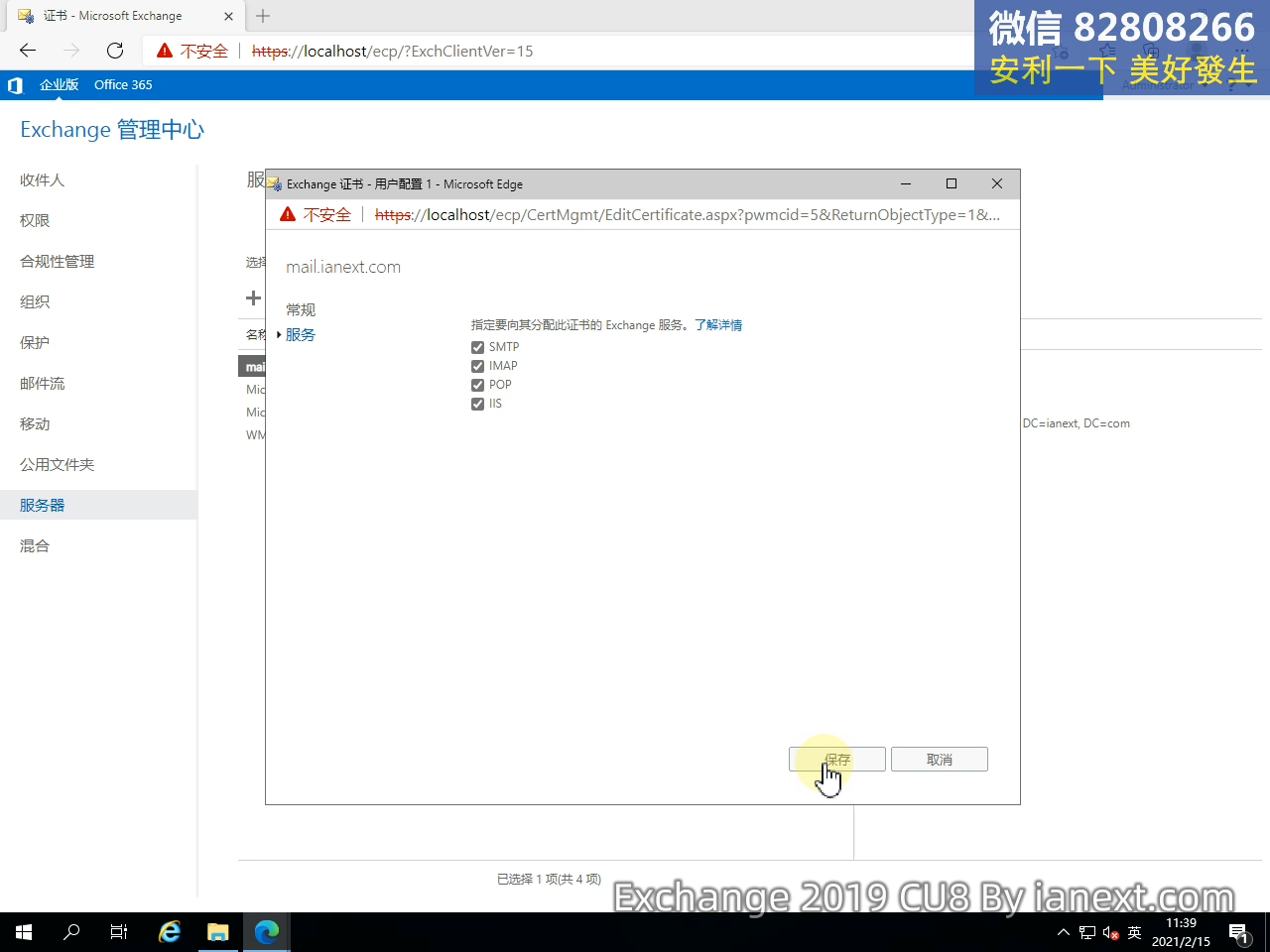
Task: Click the dialog address bar URL
Action: (x=687, y=215)
